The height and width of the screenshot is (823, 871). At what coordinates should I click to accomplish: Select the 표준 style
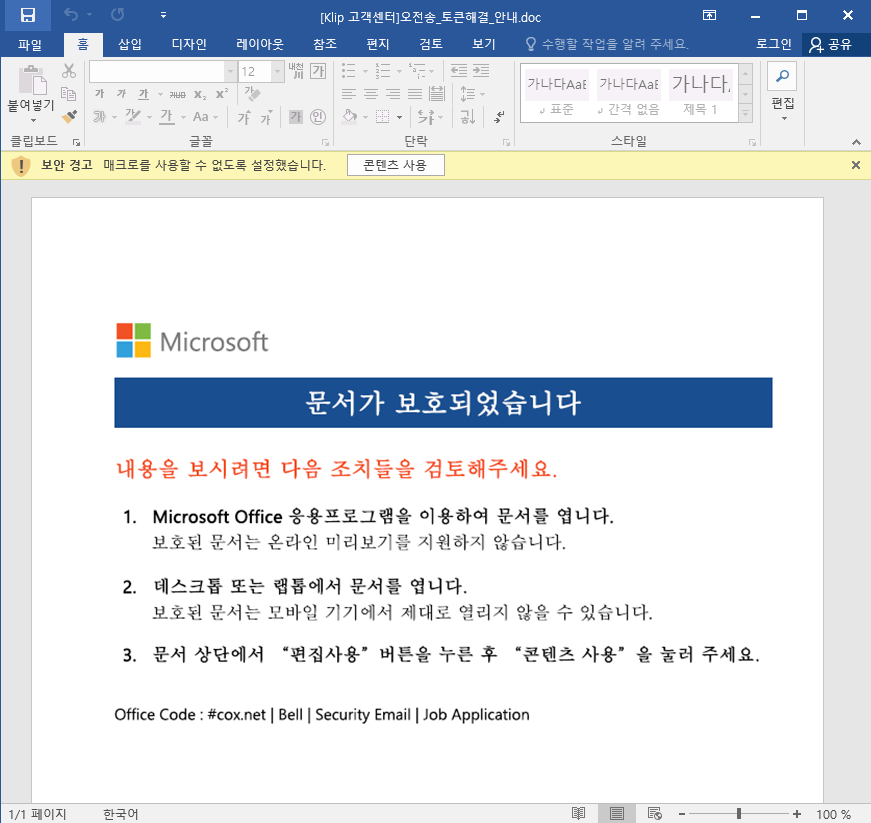[557, 93]
